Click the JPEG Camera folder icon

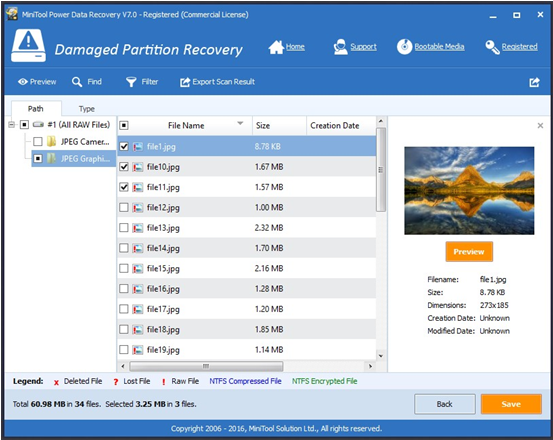(x=51, y=141)
